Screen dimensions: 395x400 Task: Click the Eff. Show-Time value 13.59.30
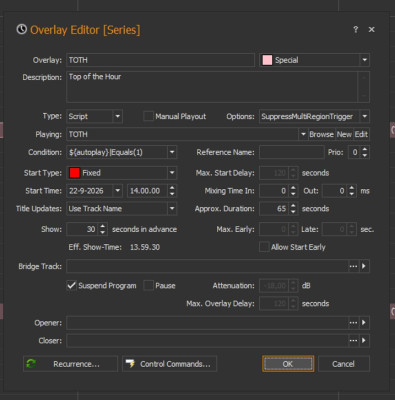point(145,247)
